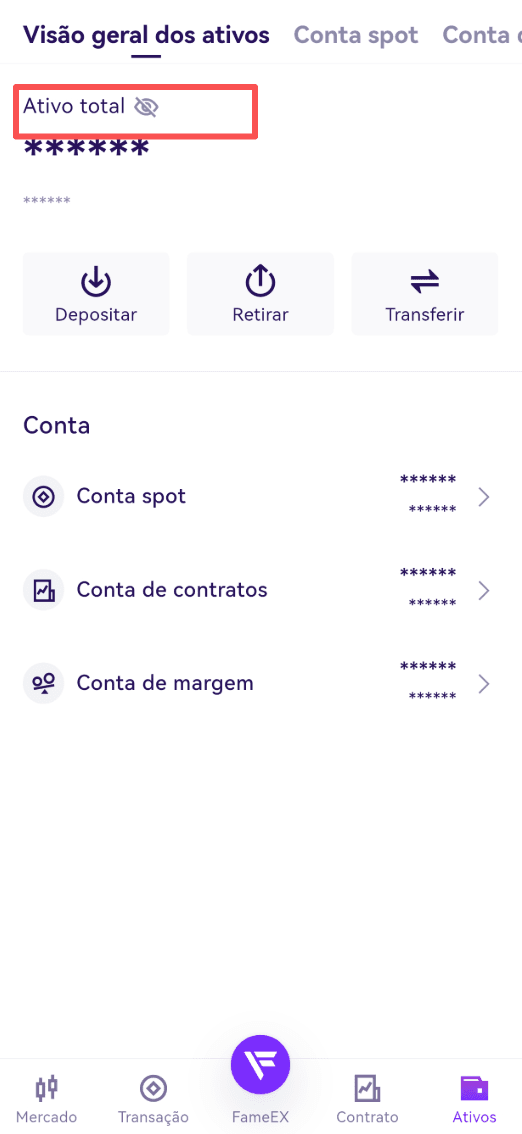Click the Conta de margem scale icon
The width and height of the screenshot is (522, 1134).
[x=43, y=683]
